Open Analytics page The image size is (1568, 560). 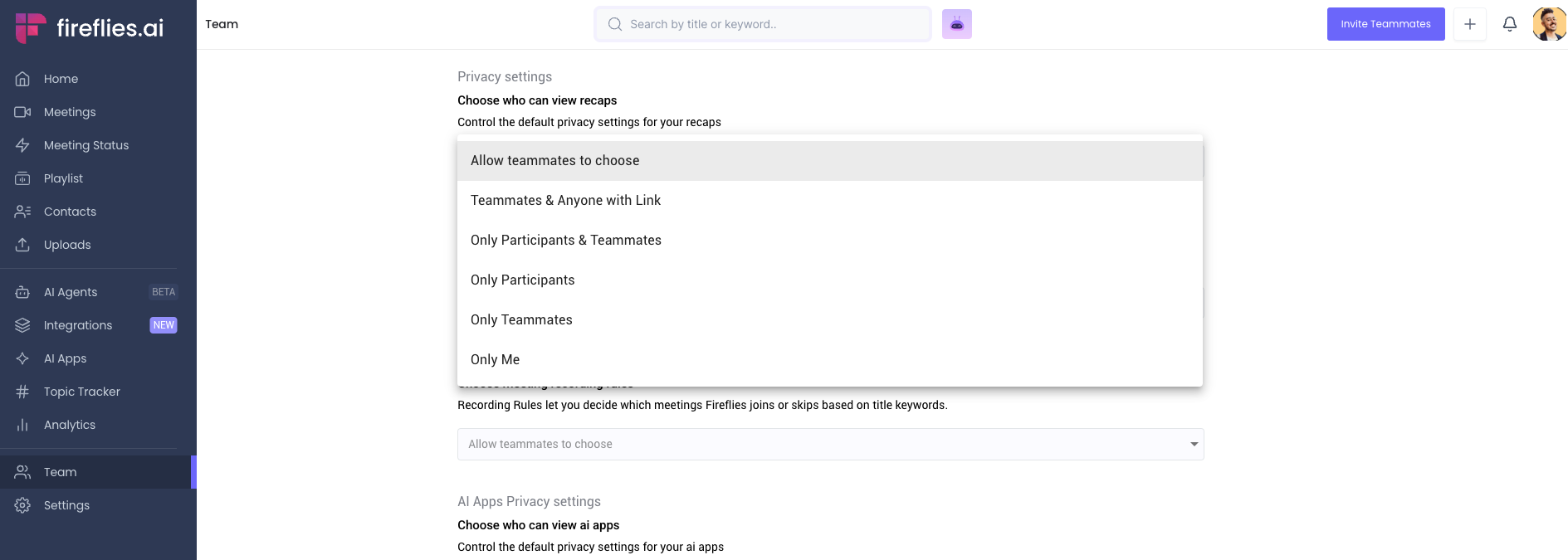tap(70, 425)
